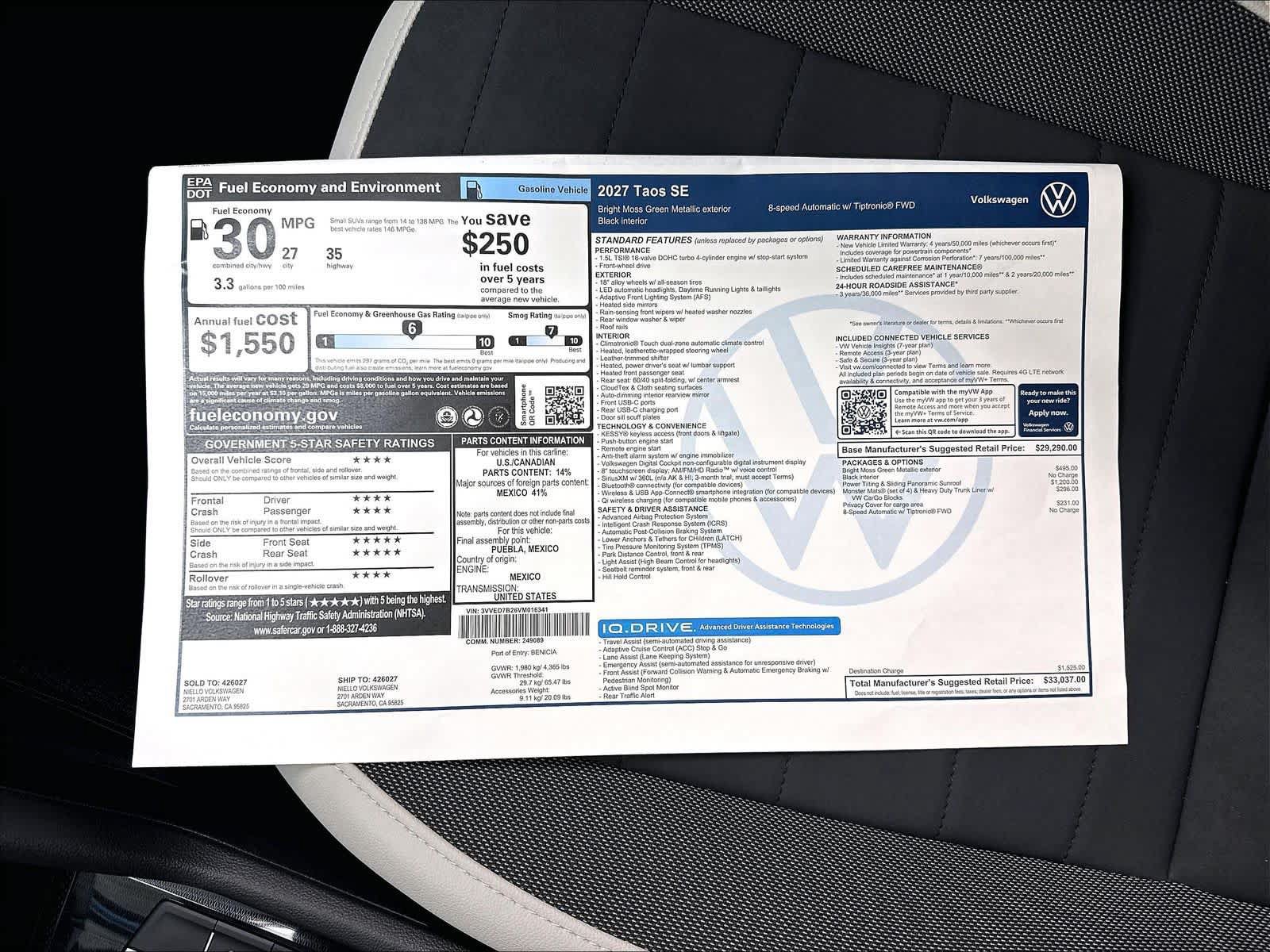1270x952 pixels.
Task: Open the fueleconomy.gov link
Action: point(263,415)
